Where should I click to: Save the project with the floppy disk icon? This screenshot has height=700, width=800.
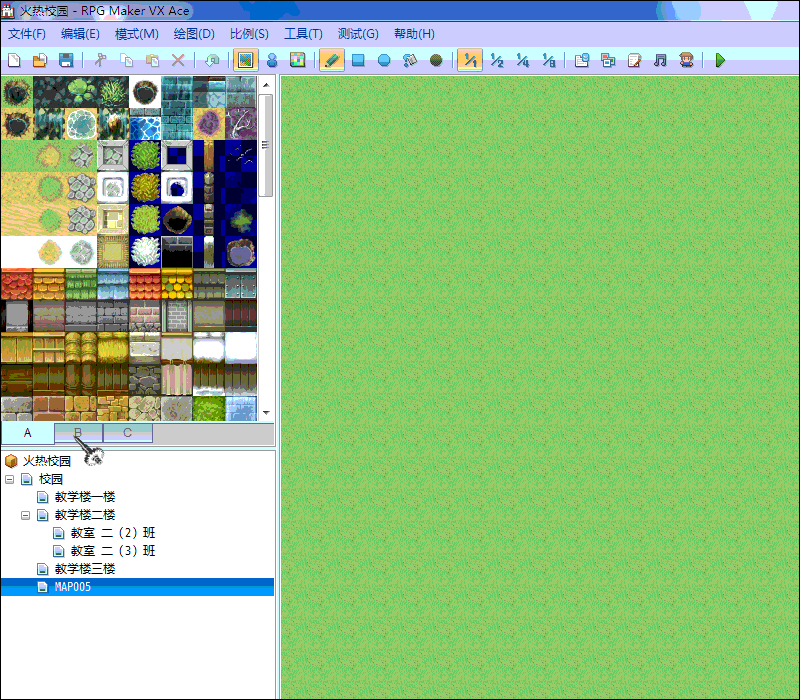tap(66, 60)
